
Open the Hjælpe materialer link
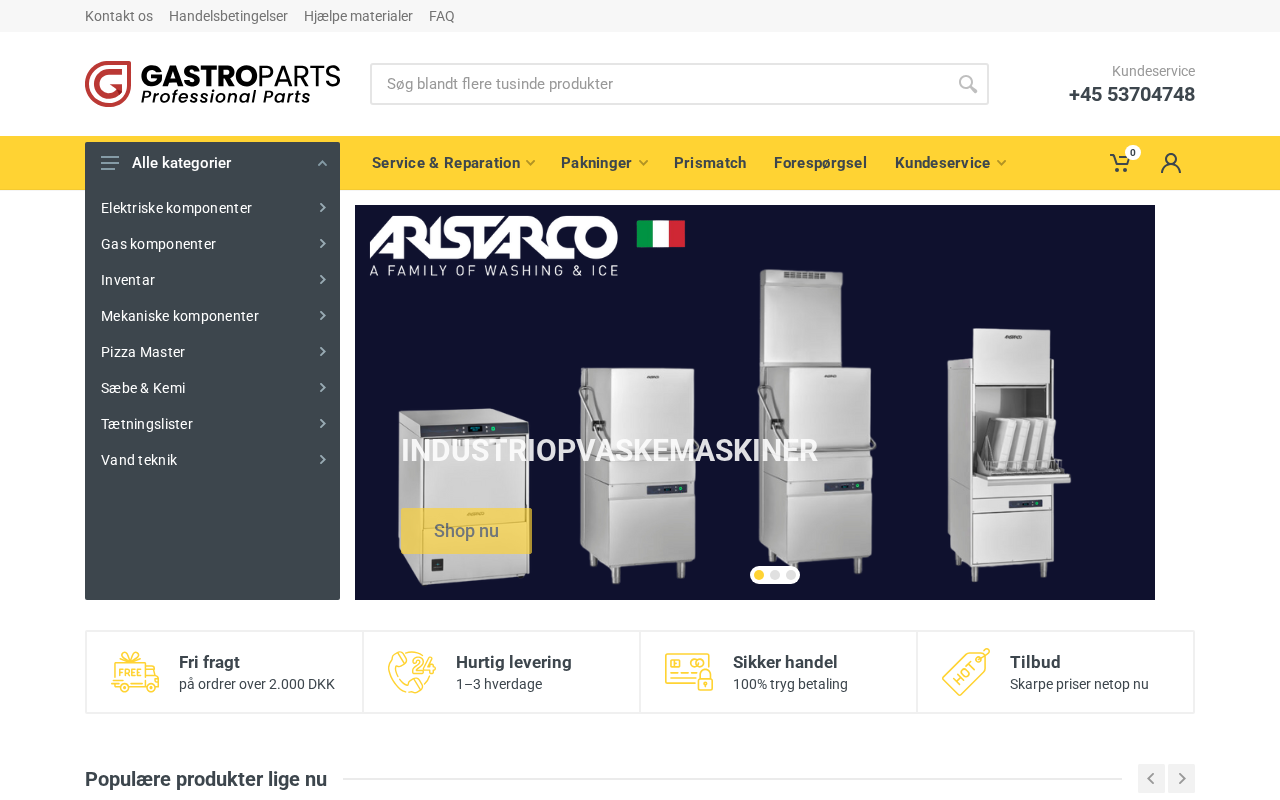[358, 16]
